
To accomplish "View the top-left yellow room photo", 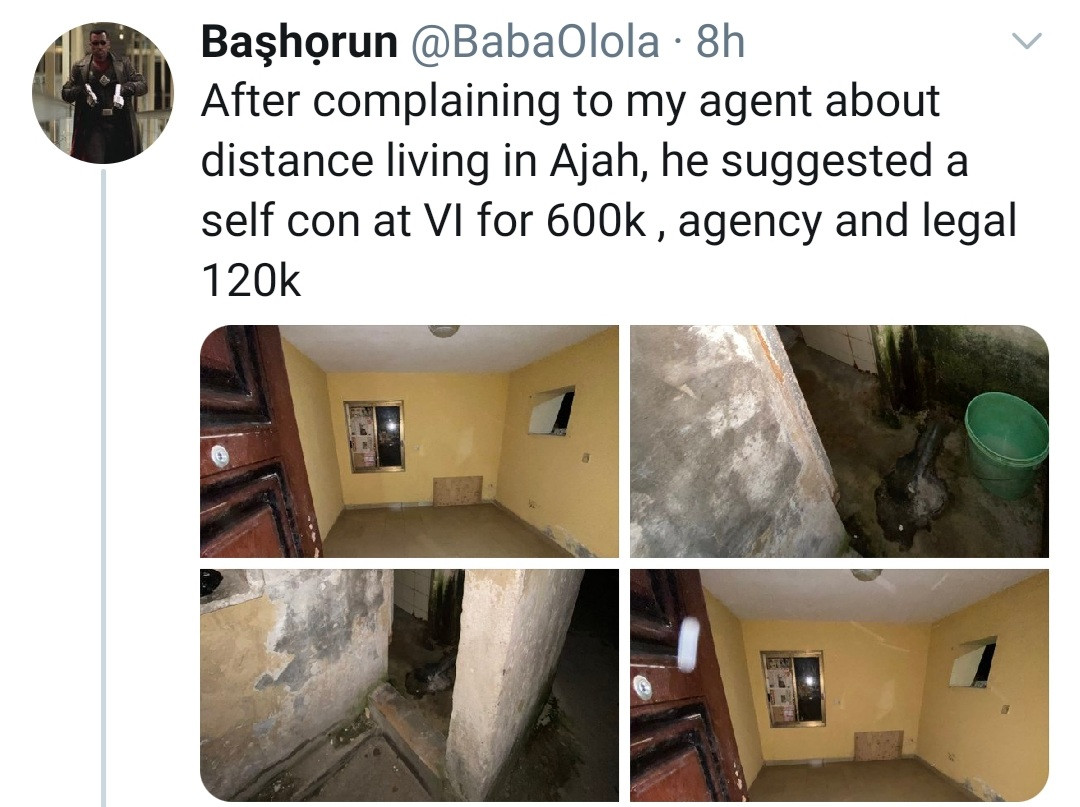I will 409,441.
